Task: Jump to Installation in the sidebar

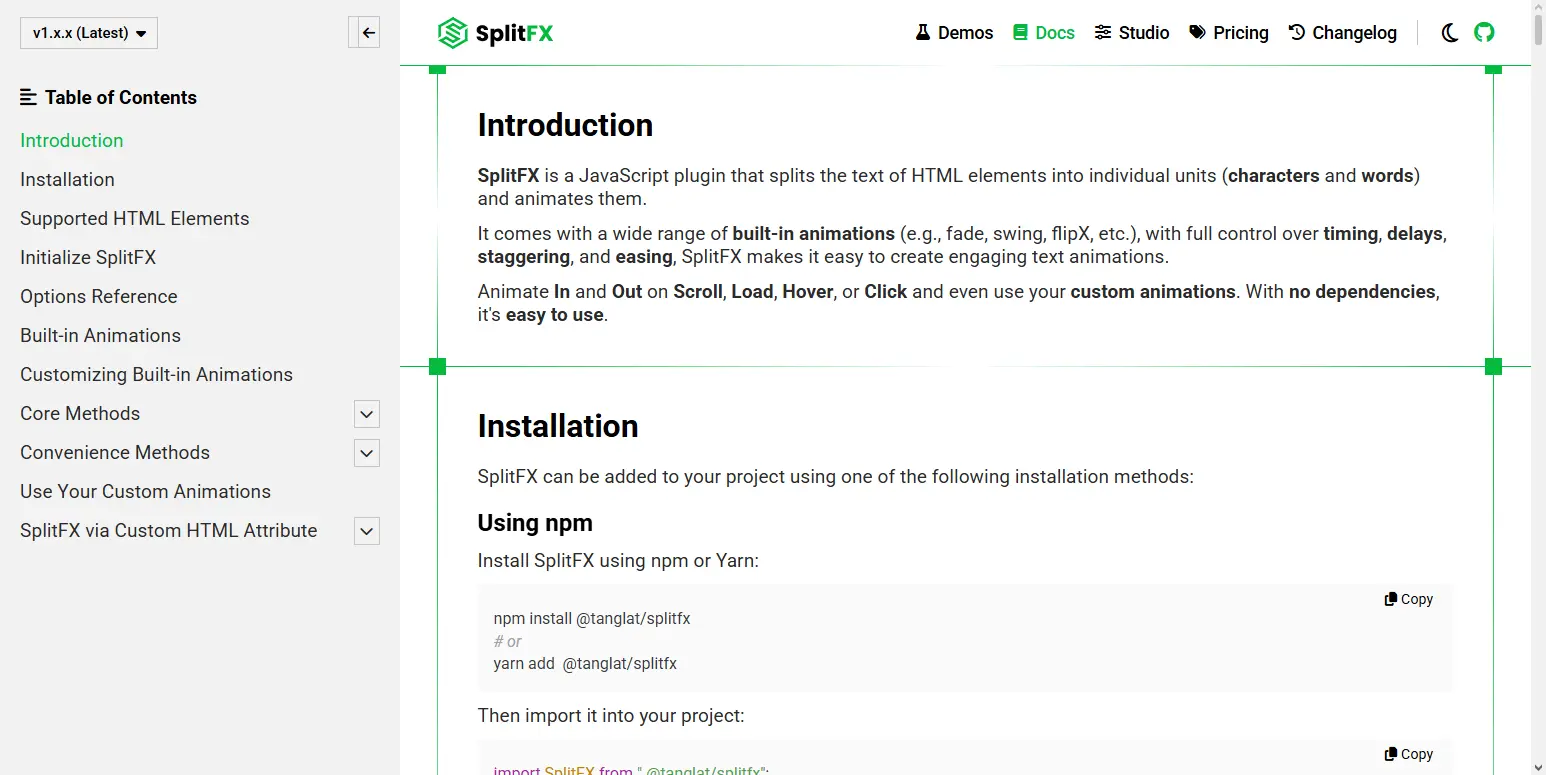Action: pos(67,180)
